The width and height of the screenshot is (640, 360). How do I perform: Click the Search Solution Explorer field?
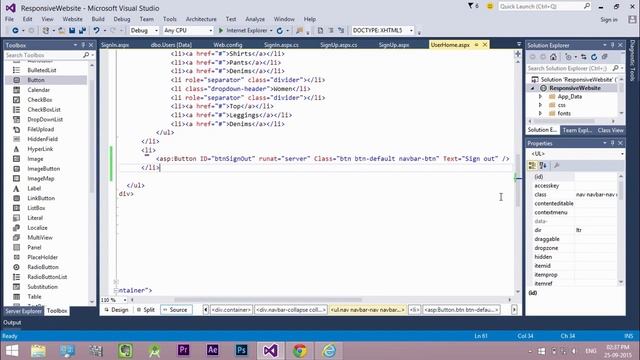(x=569, y=69)
